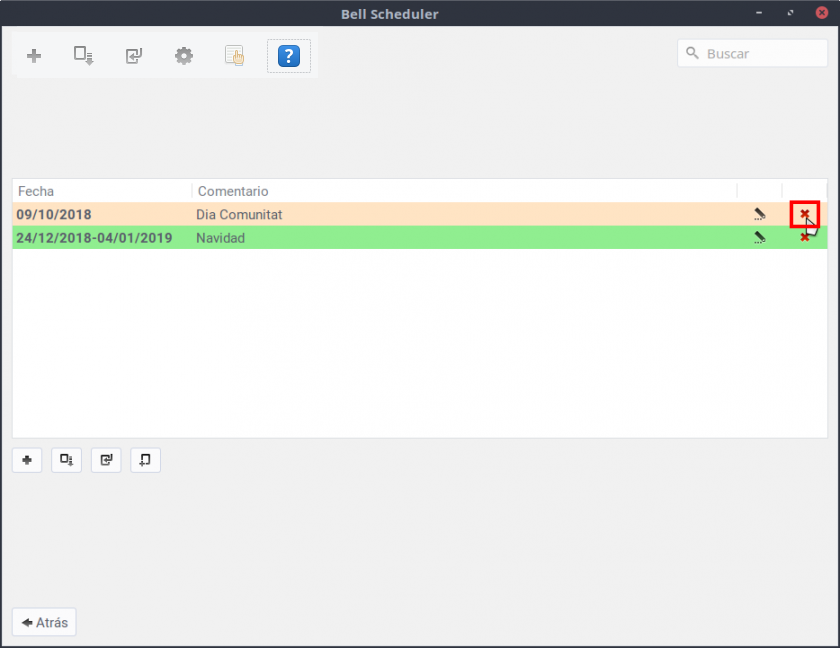Click the Buscar search field
The image size is (840, 648).
coord(762,54)
